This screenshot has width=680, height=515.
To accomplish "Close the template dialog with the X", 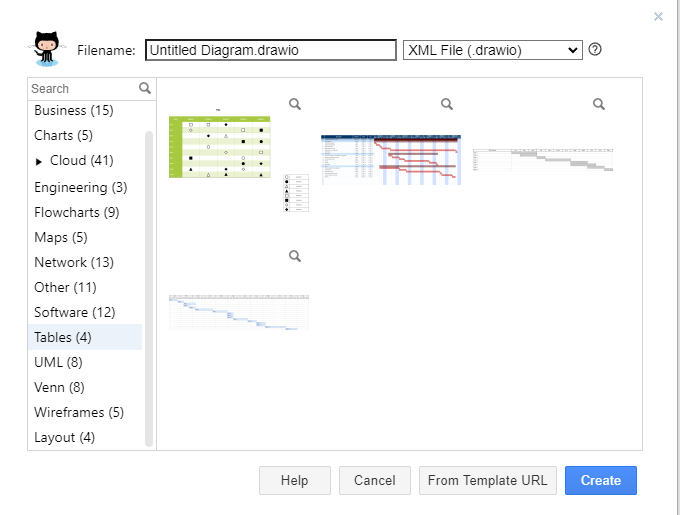I will [x=658, y=16].
